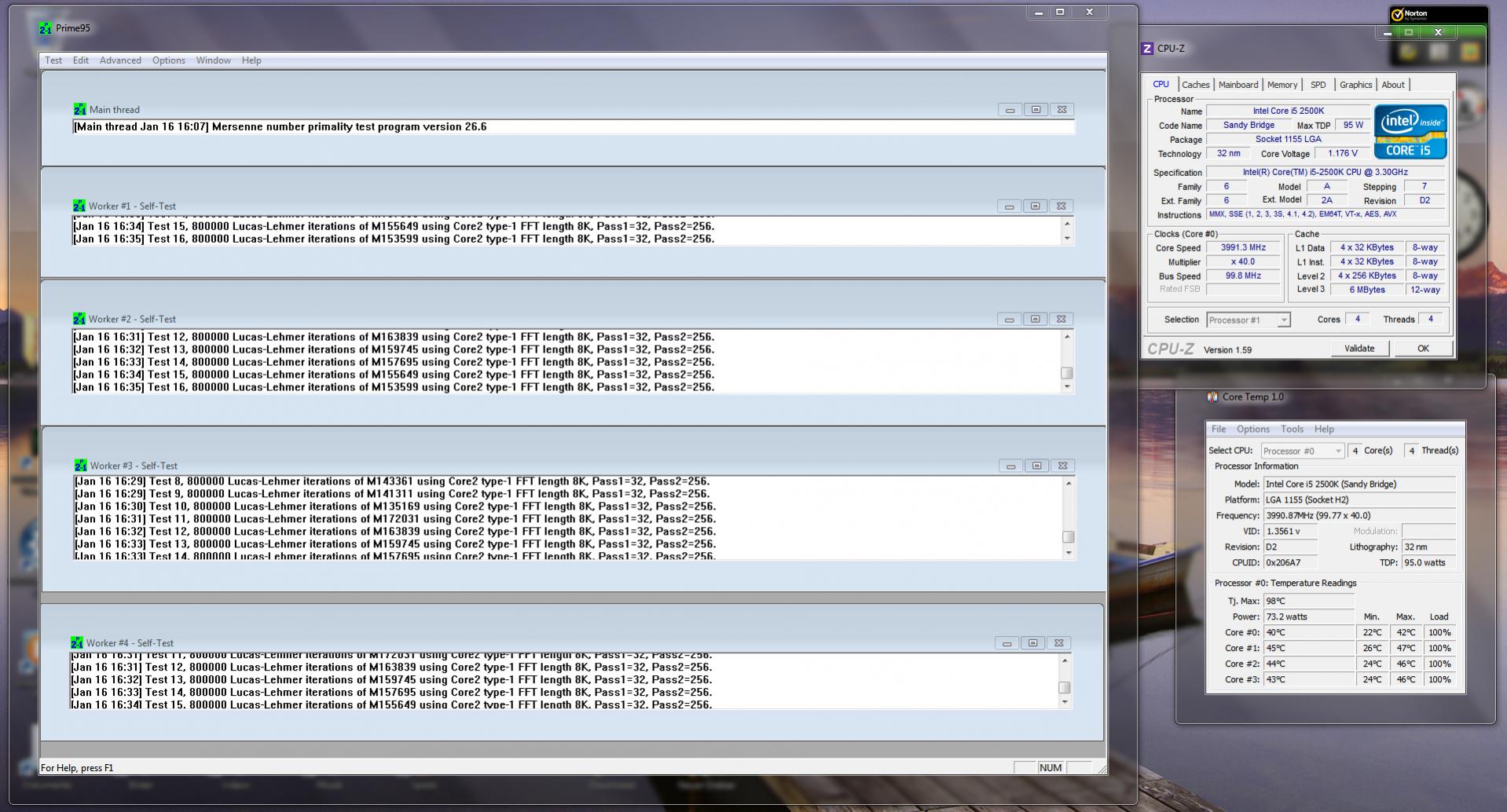This screenshot has width=1507, height=812.
Task: Click Worker #3 scrollbar thumb
Action: point(1068,537)
